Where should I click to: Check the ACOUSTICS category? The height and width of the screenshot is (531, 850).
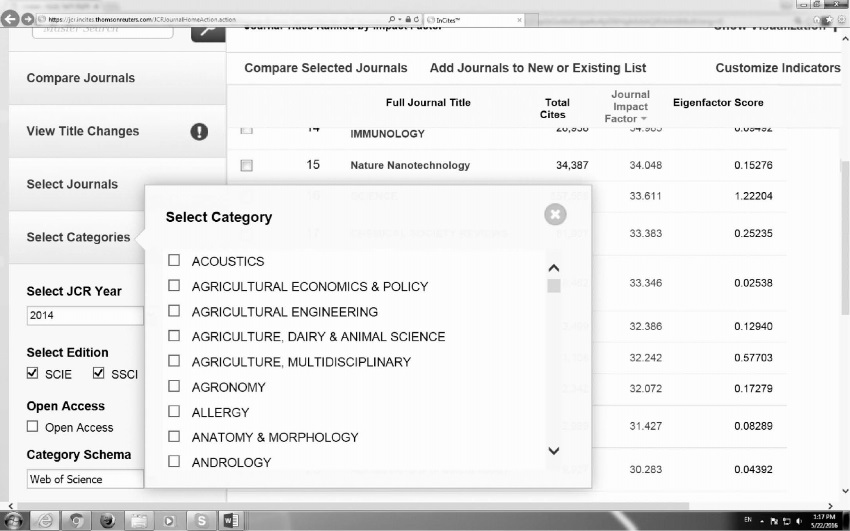pos(174,260)
